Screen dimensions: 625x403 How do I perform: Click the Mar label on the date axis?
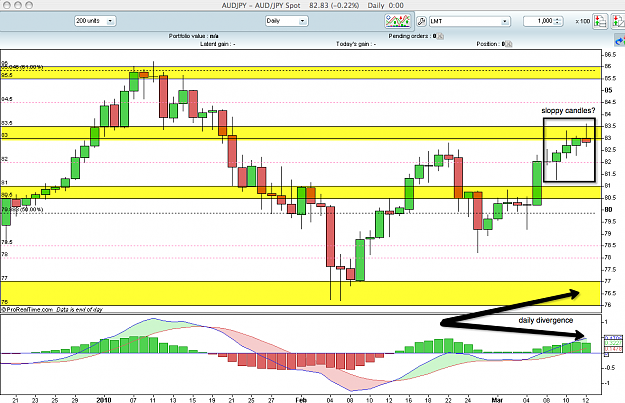[497, 399]
